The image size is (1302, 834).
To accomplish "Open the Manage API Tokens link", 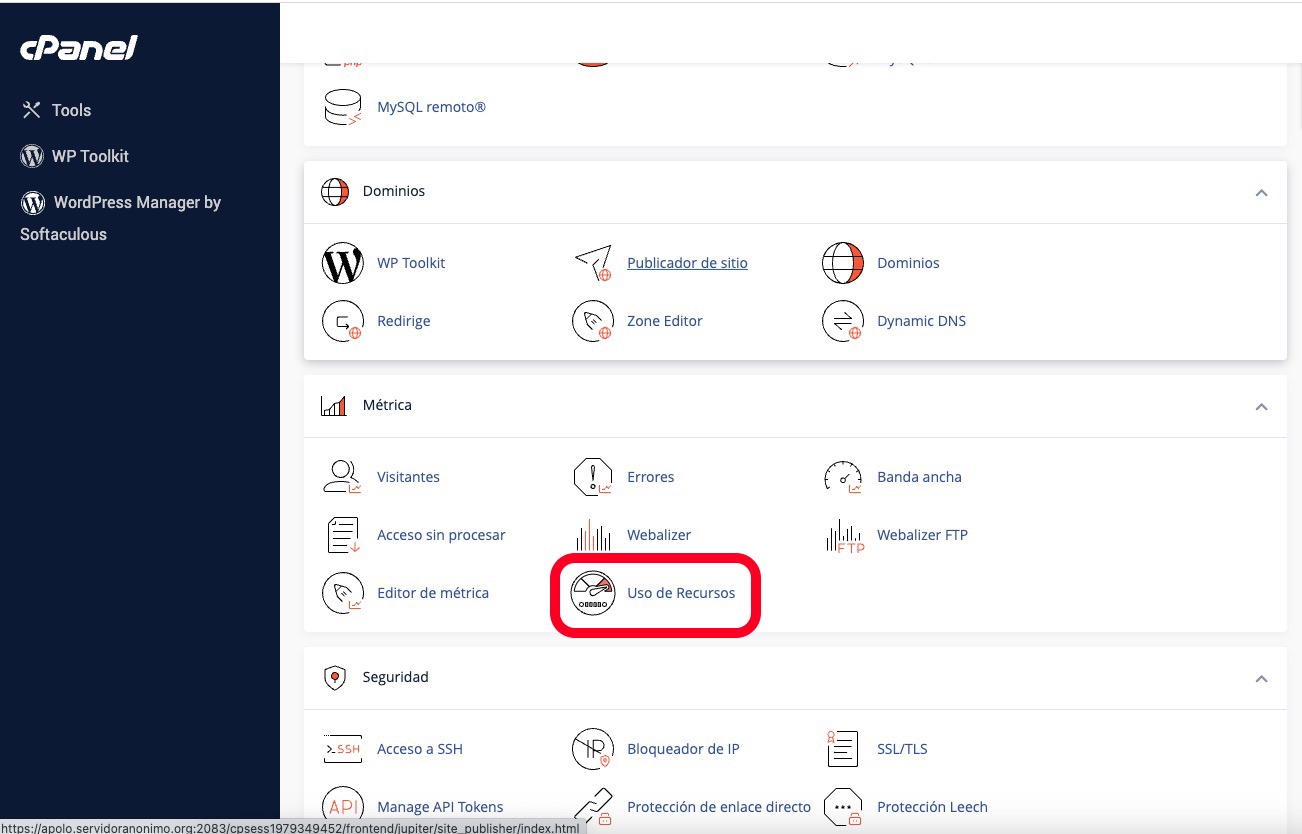I will pos(440,807).
